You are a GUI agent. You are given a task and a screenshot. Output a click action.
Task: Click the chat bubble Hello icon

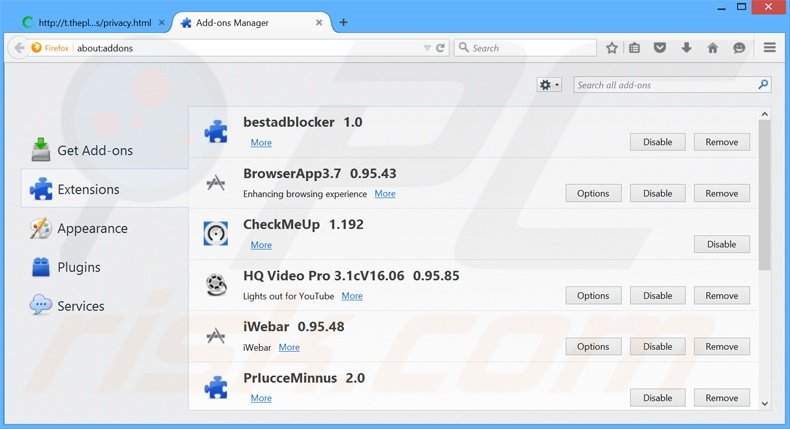click(x=739, y=48)
